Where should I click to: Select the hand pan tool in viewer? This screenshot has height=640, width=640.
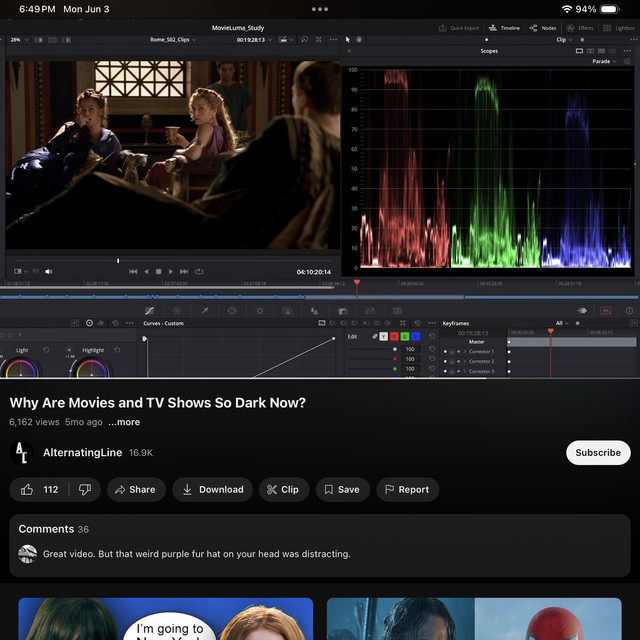[359, 40]
